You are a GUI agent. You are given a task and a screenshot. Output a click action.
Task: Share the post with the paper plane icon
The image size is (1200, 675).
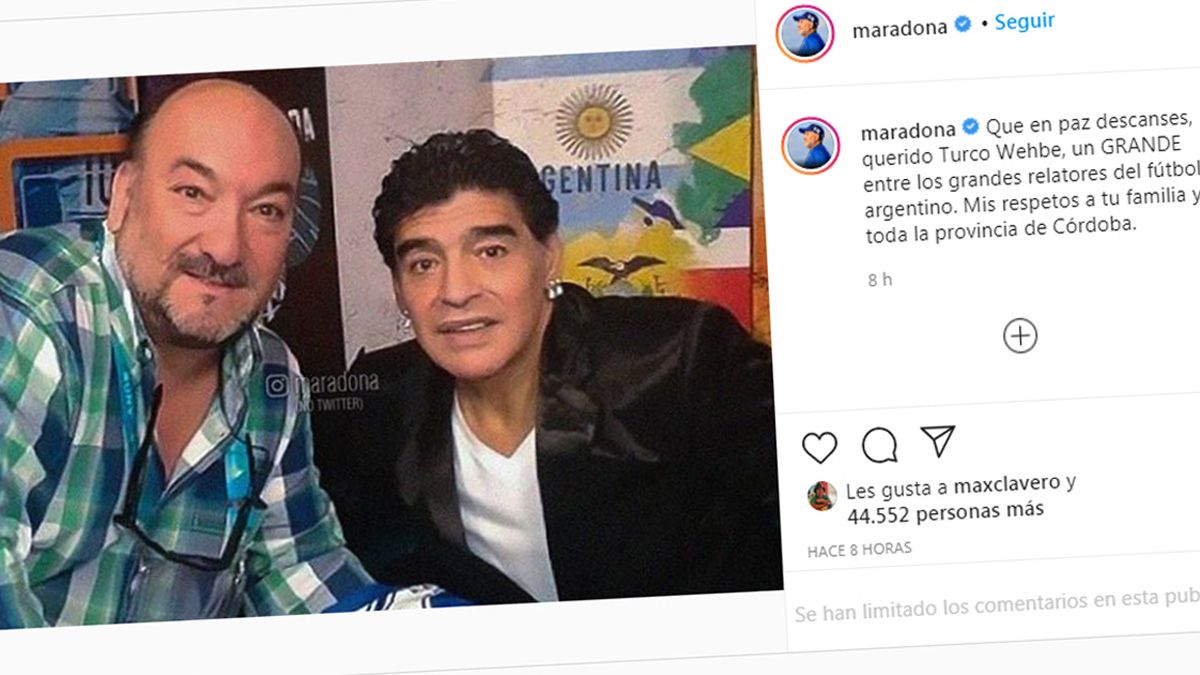(938, 441)
